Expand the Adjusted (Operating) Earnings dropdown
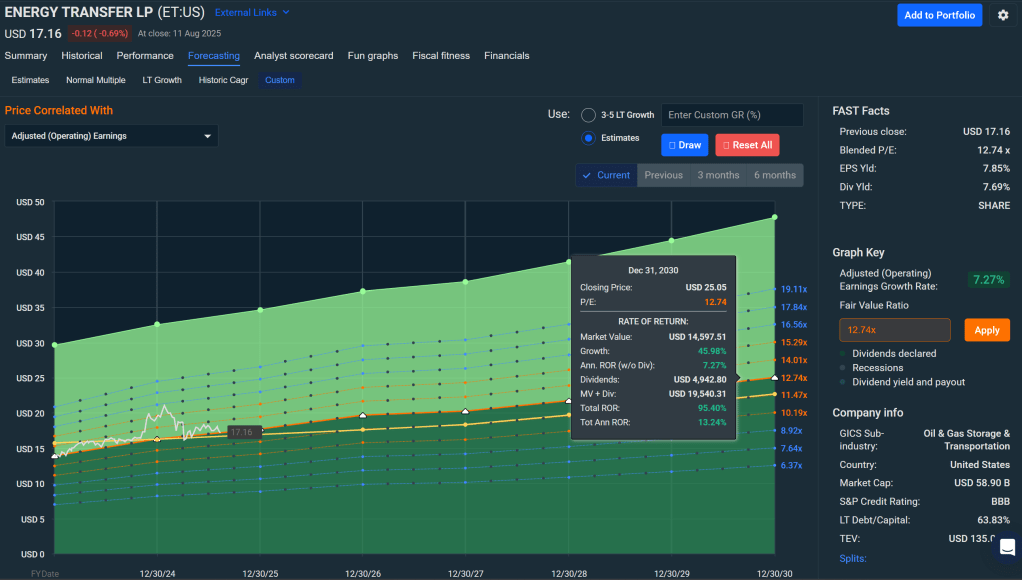Viewport: 1022px width, 580px height. click(x=111, y=136)
